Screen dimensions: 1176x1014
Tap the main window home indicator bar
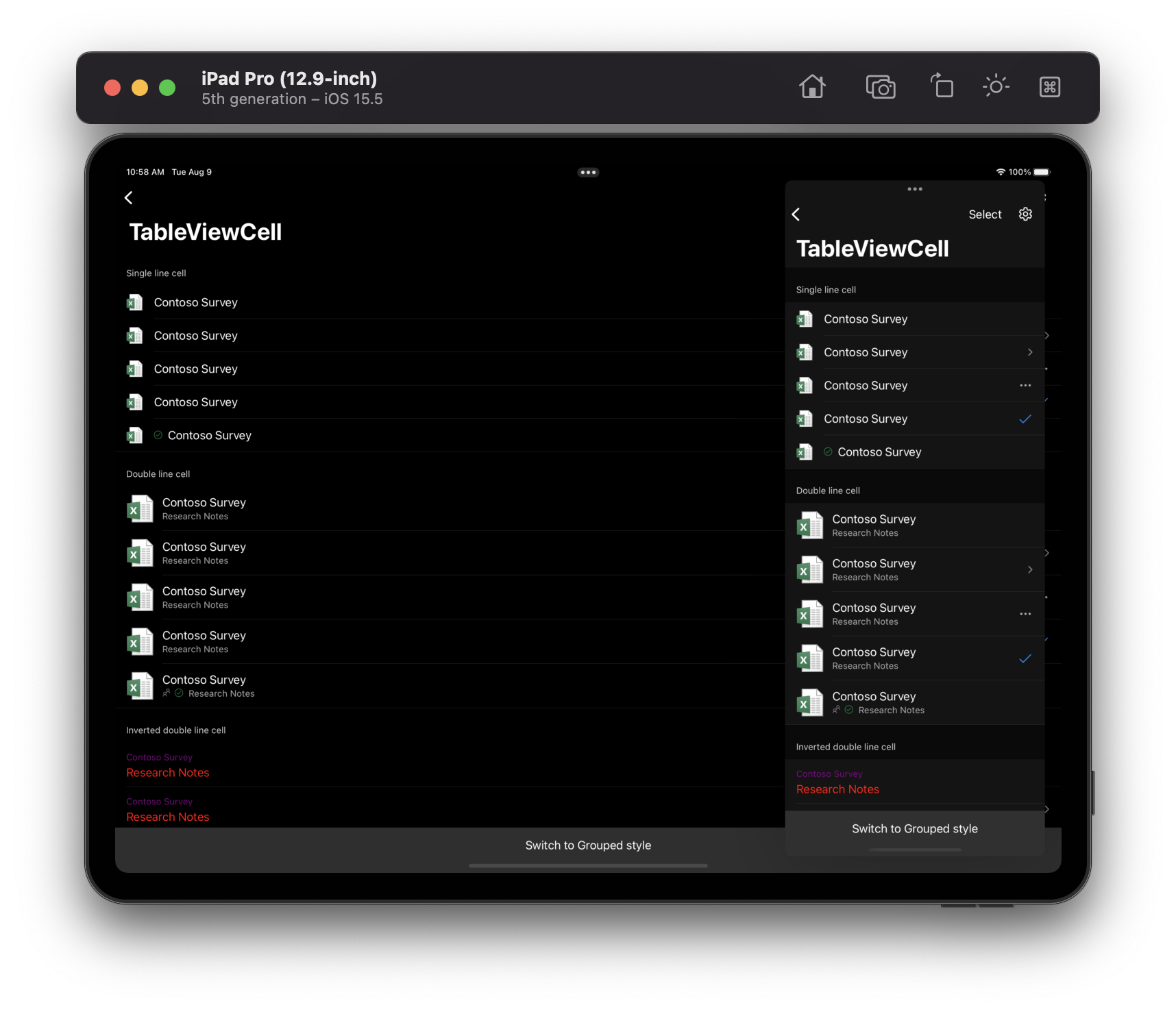tap(588, 866)
